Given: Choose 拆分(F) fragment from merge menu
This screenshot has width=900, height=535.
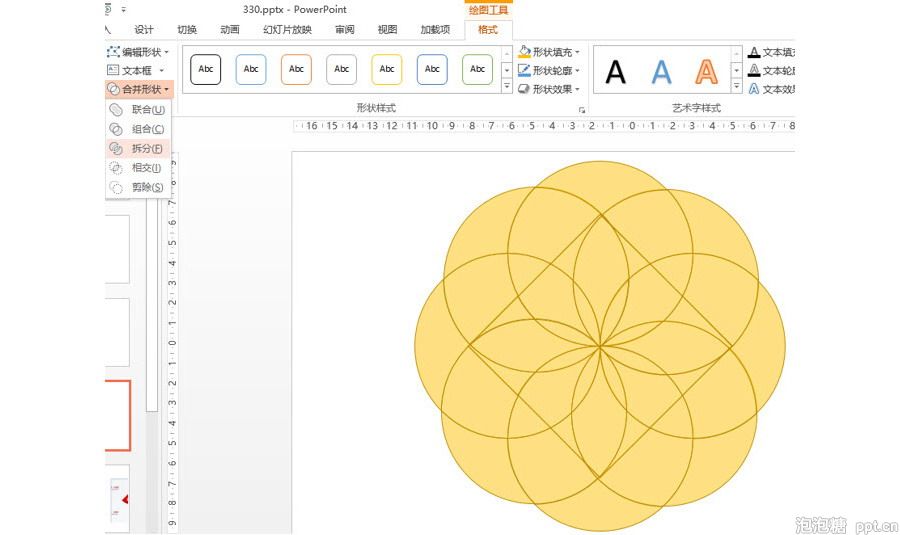Looking at the screenshot, I should (138, 148).
